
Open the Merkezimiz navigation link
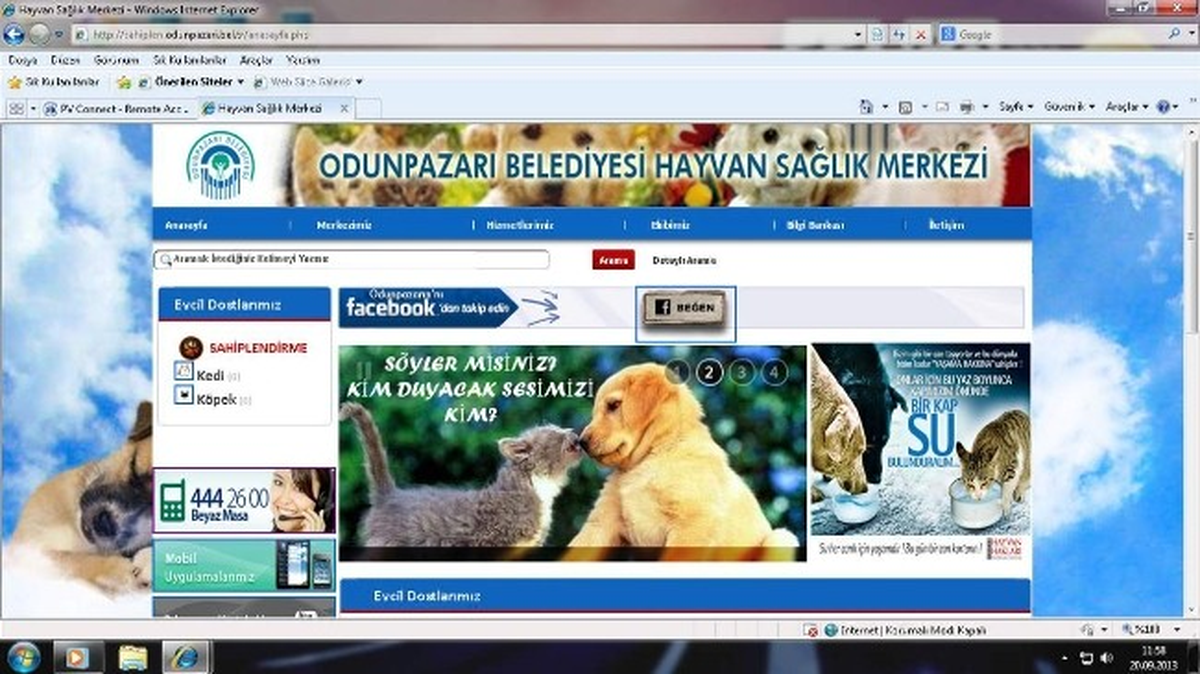344,226
